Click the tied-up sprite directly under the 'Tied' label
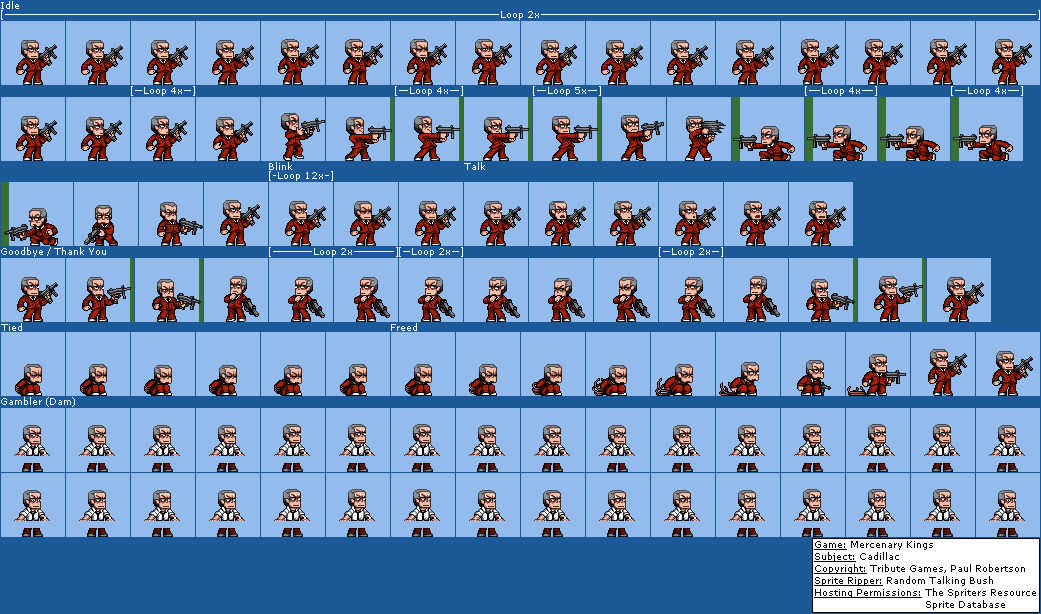This screenshot has width=1041, height=614. coord(33,364)
